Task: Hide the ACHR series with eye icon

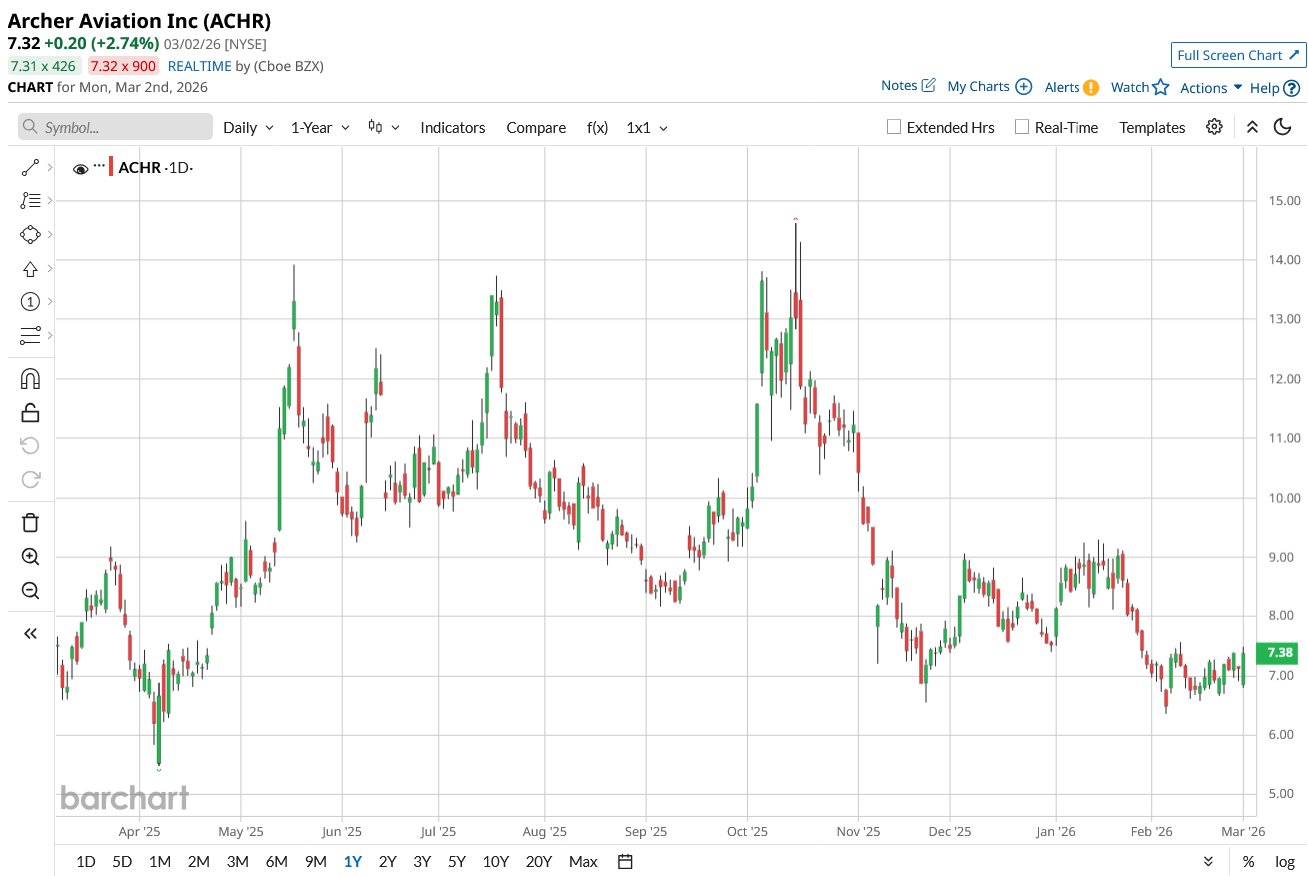Action: pos(81,168)
